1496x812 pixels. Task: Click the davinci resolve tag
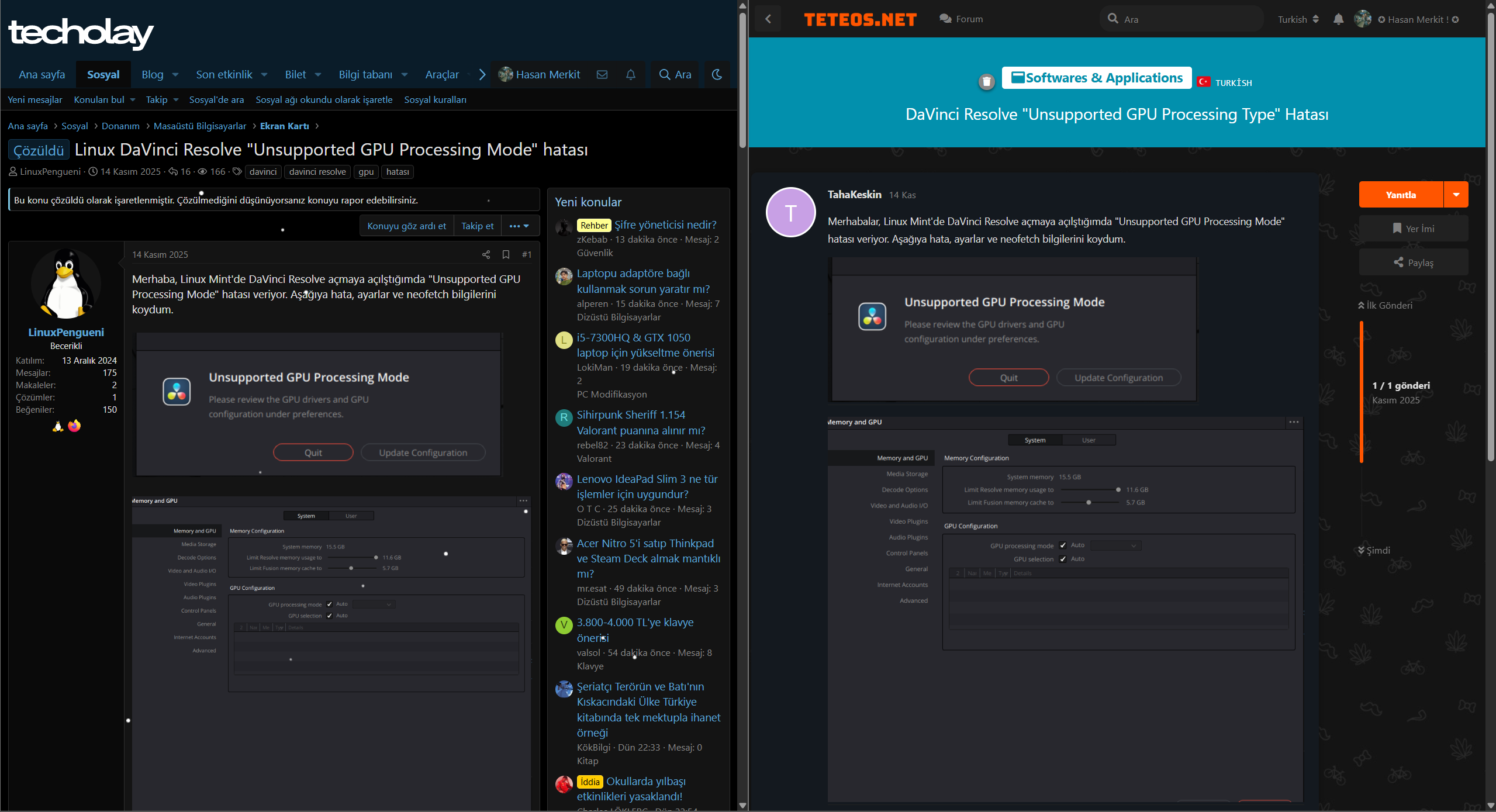[x=317, y=172]
